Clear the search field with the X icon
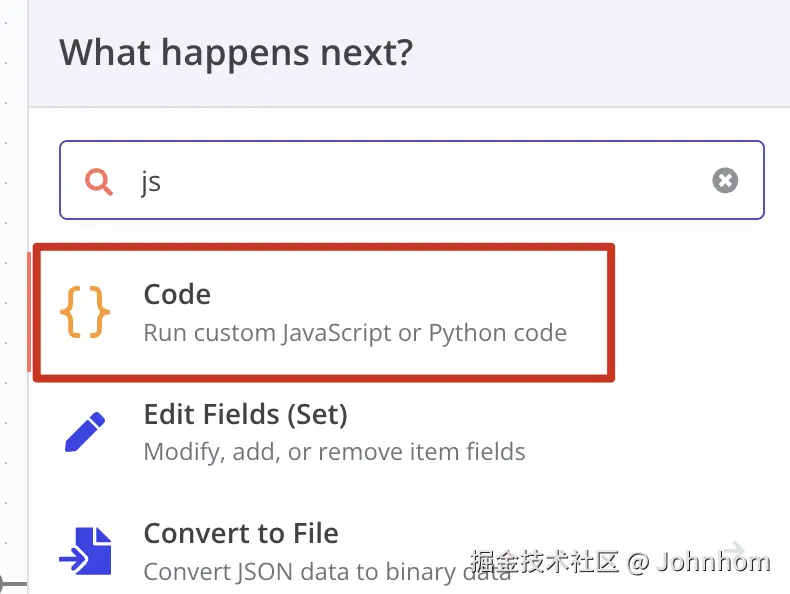The image size is (790, 594). 725,180
